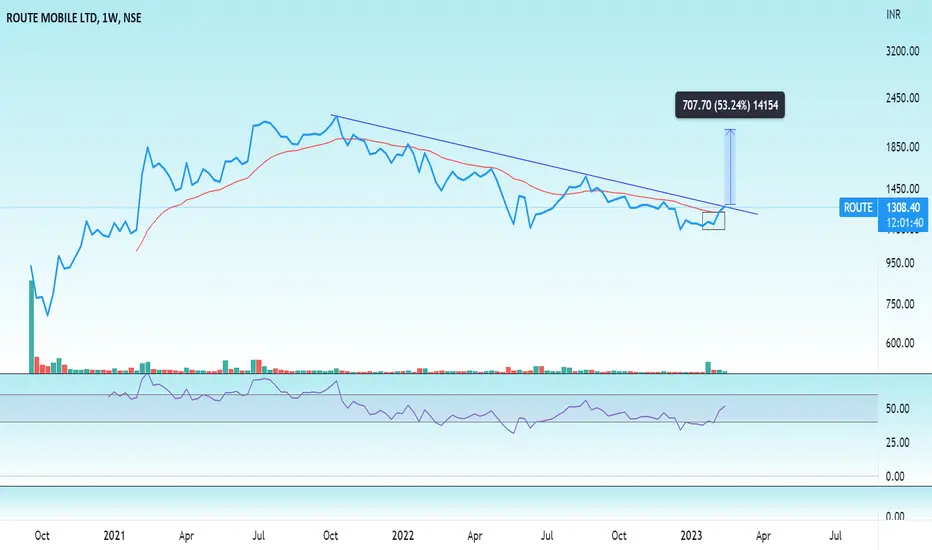This screenshot has width=932, height=550.
Task: Click the 2450.00 price axis label
Action: coord(902,98)
